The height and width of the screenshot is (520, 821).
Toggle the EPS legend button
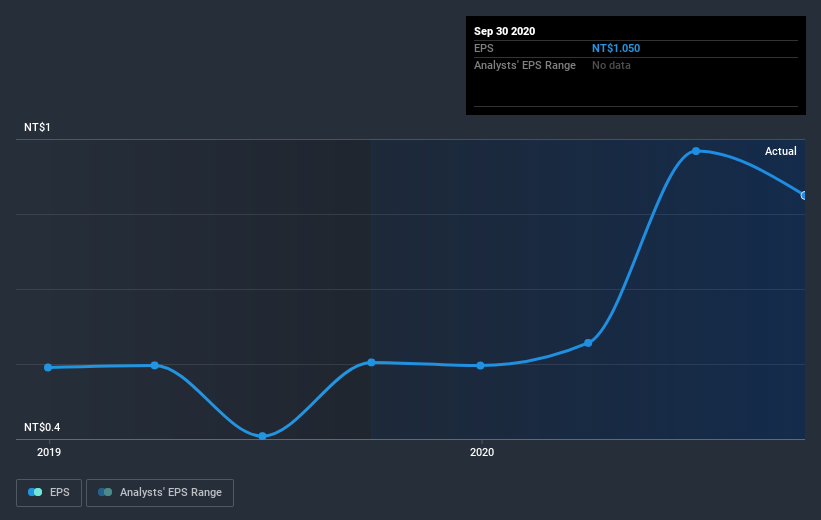49,492
